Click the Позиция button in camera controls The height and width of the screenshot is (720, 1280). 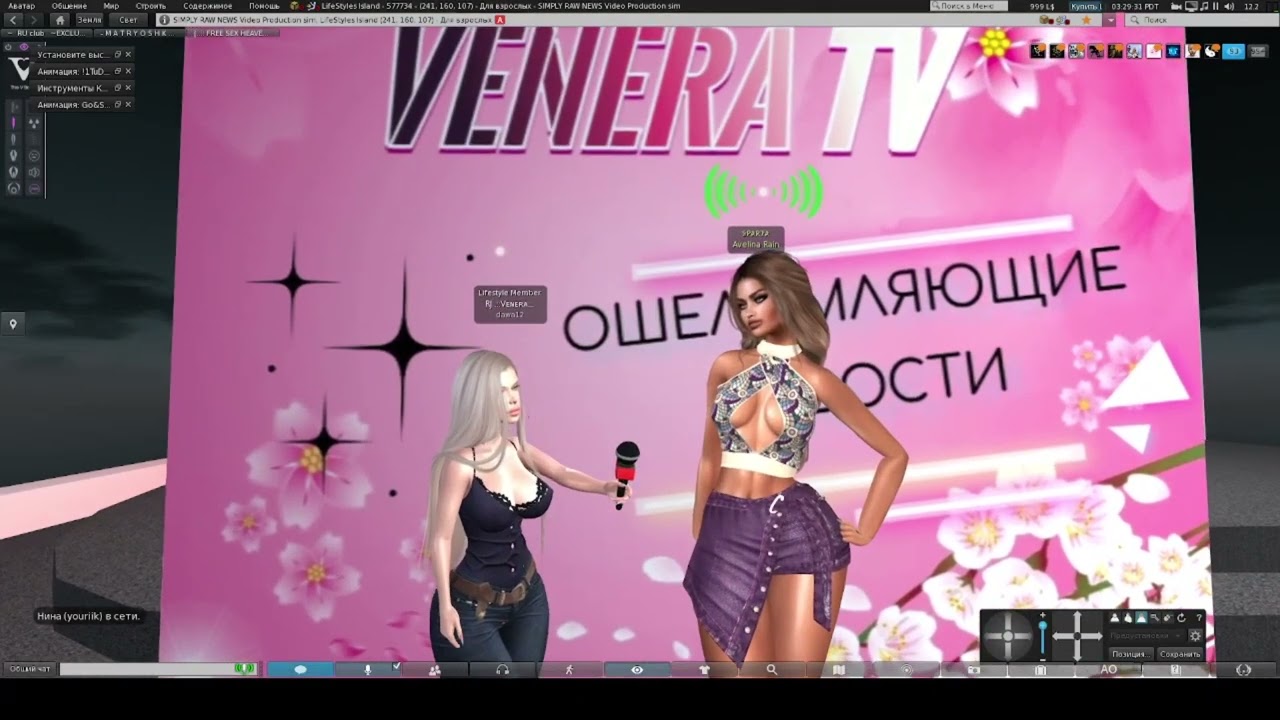click(1129, 654)
